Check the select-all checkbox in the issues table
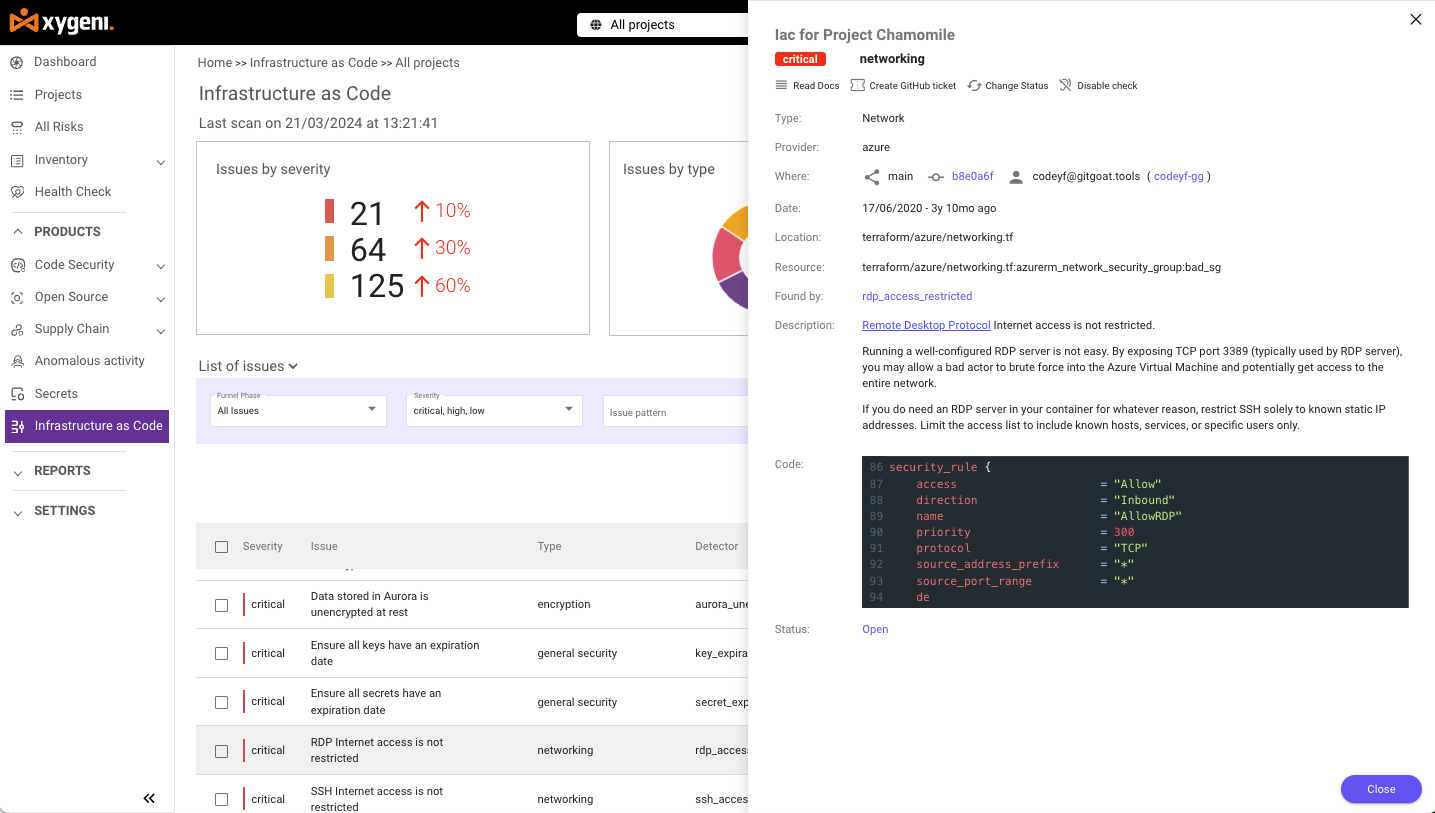This screenshot has height=813, width=1435. pyautogui.click(x=221, y=546)
